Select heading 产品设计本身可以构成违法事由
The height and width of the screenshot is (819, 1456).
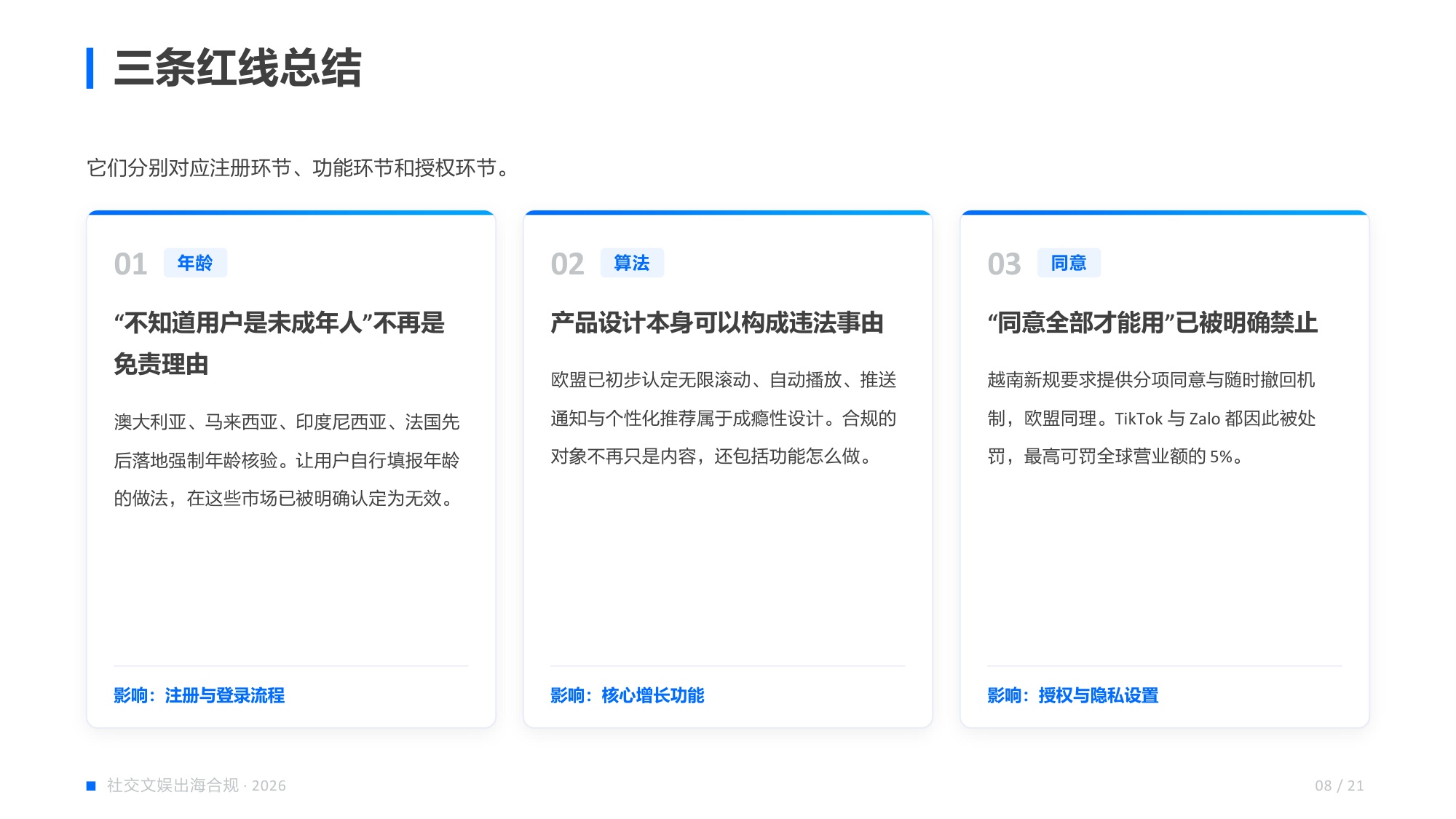(x=717, y=323)
